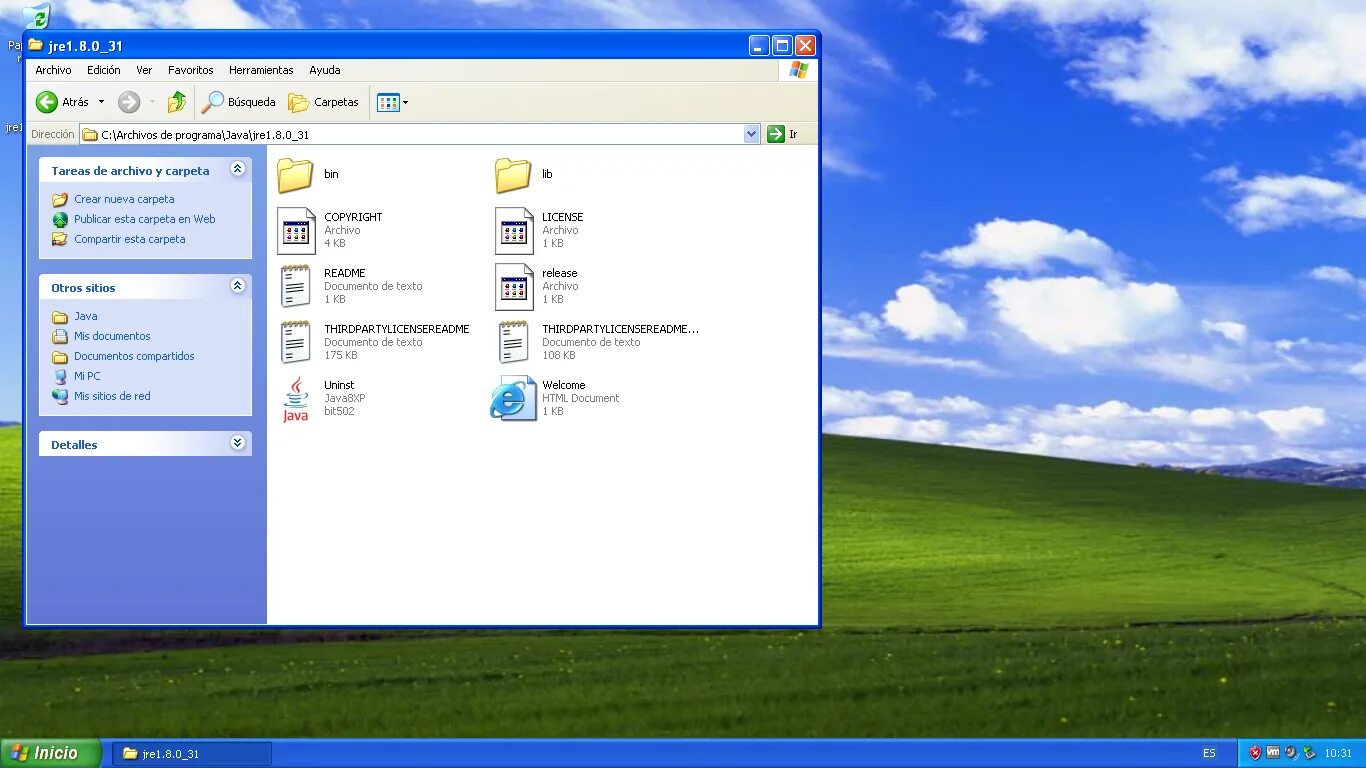Open the Edición menu

103,70
